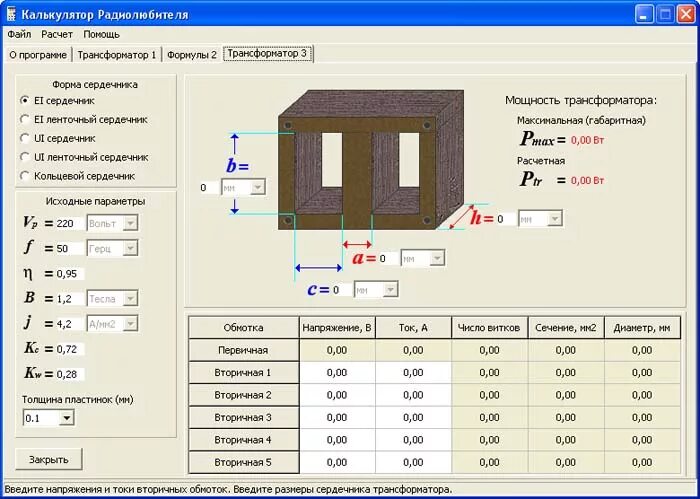
Task: Click Вторичная 2 current cell
Action: click(413, 395)
